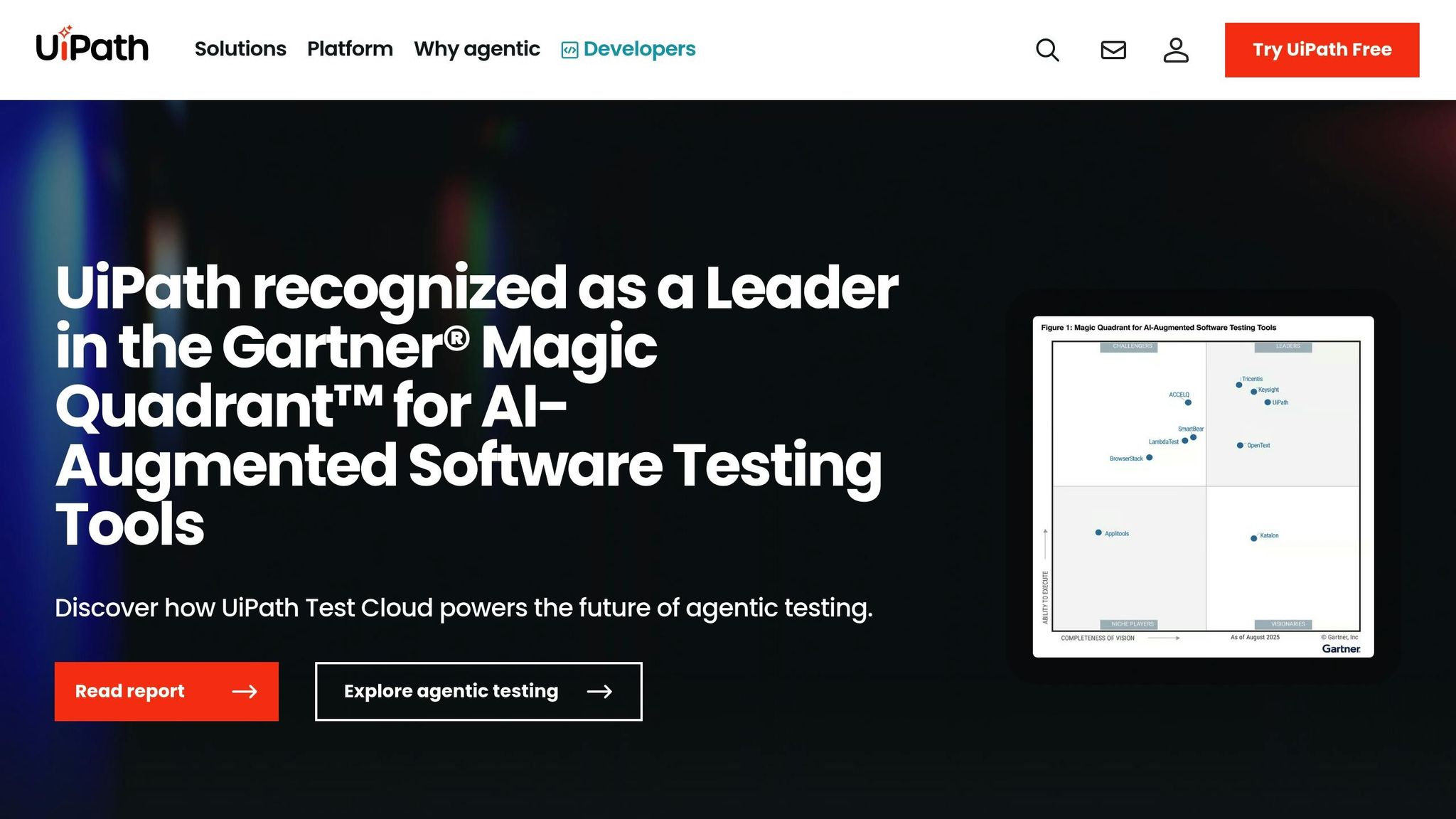The width and height of the screenshot is (1456, 819).
Task: Click the Test Cloud subheading text
Action: [464, 609]
